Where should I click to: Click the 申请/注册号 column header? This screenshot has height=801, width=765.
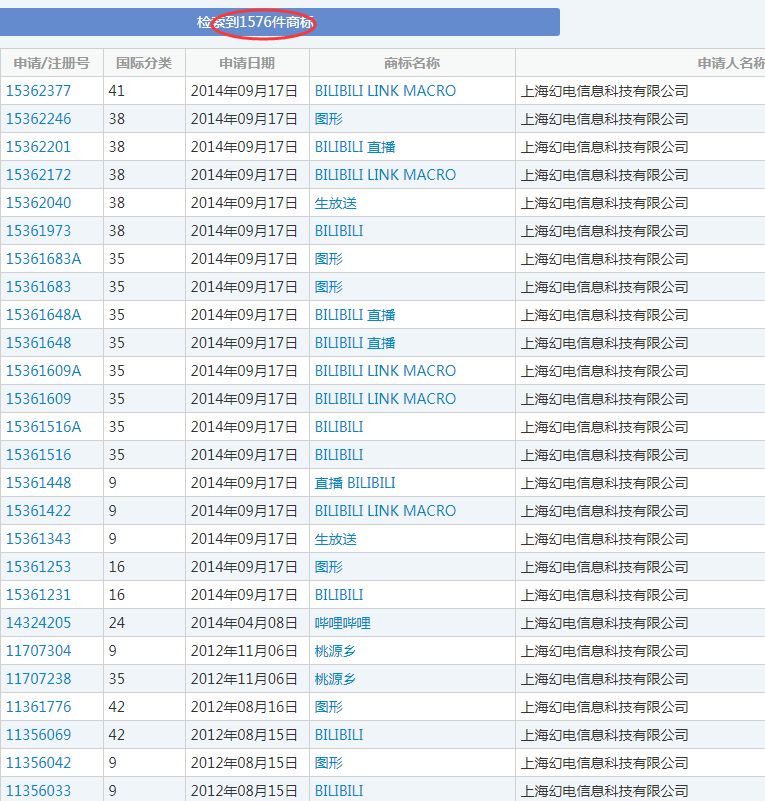pos(52,63)
